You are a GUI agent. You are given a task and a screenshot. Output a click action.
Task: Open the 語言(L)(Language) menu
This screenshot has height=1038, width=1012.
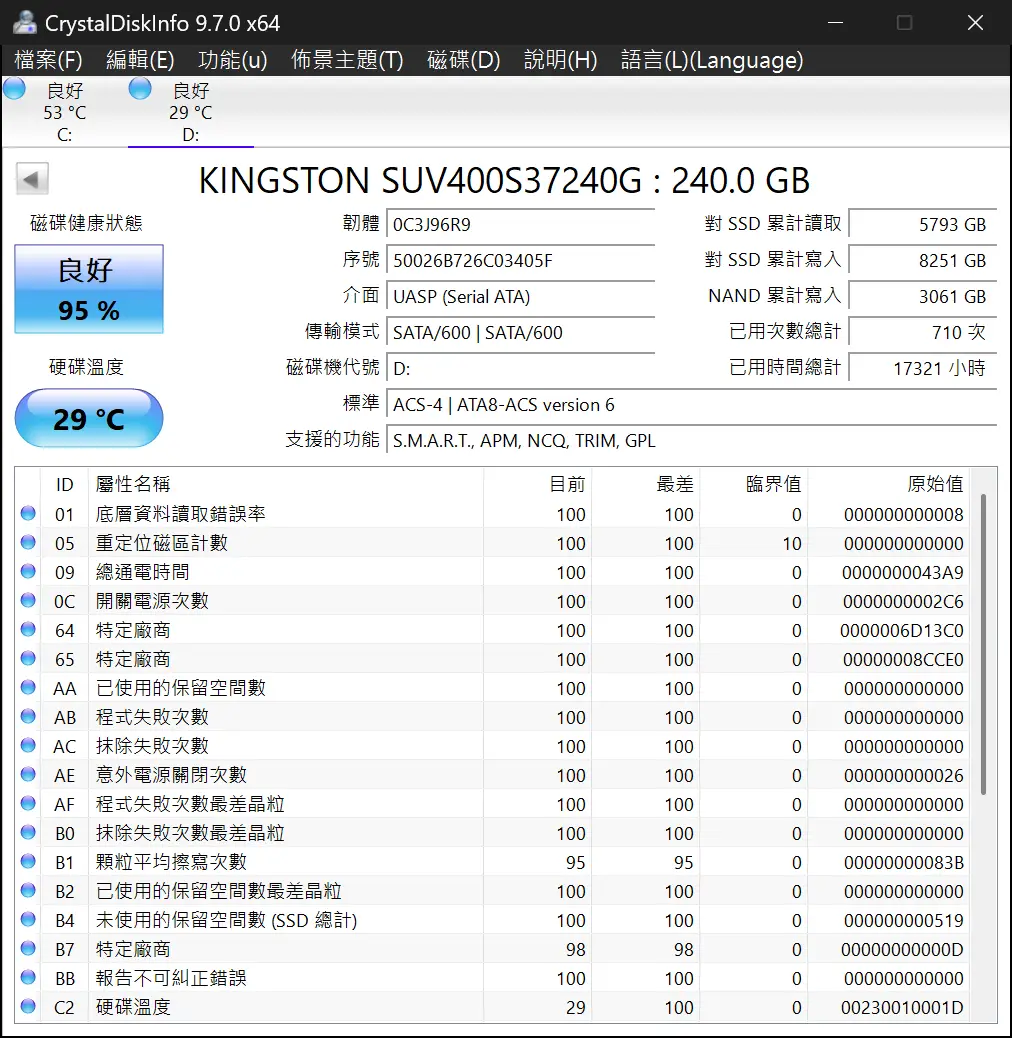[x=712, y=60]
